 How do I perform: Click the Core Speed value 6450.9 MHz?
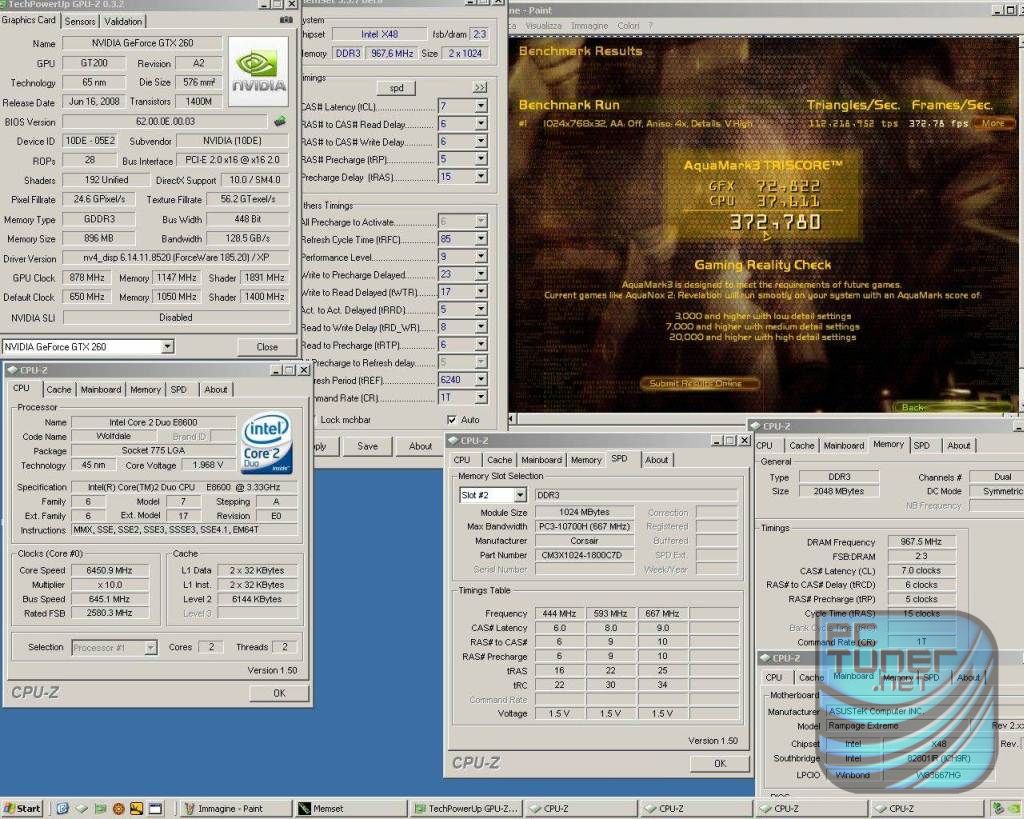[109, 570]
